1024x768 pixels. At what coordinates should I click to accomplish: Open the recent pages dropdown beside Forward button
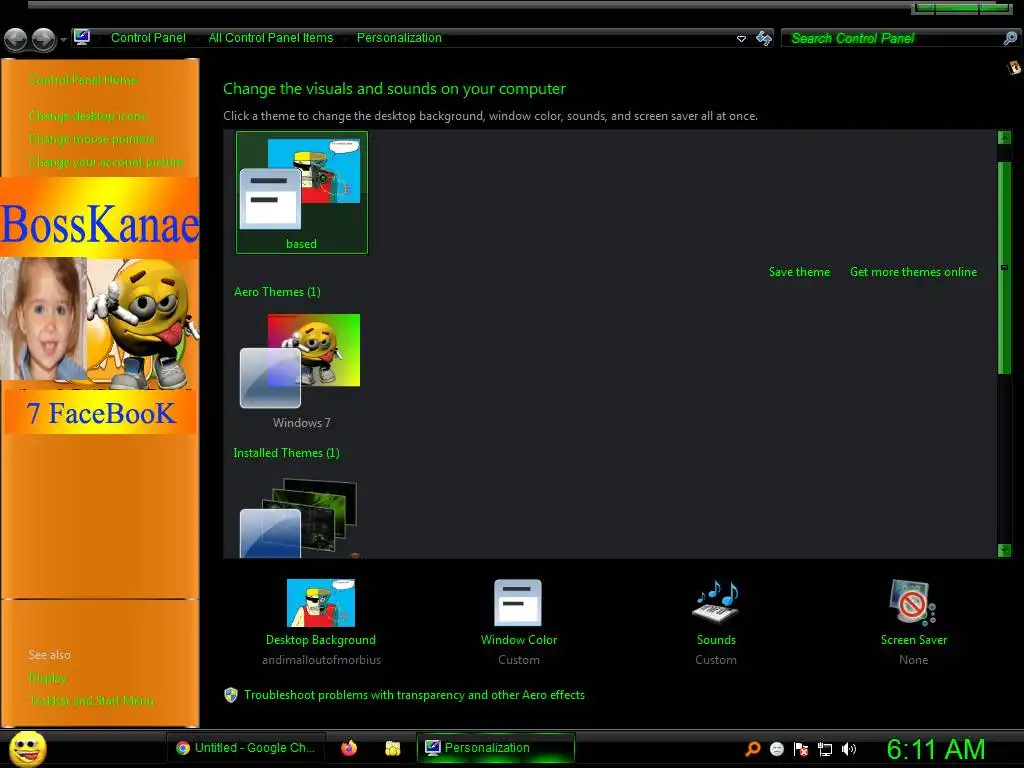click(63, 40)
